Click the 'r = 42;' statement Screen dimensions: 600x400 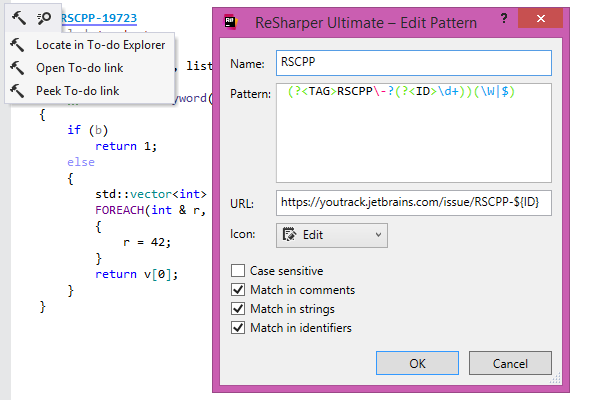(147, 242)
